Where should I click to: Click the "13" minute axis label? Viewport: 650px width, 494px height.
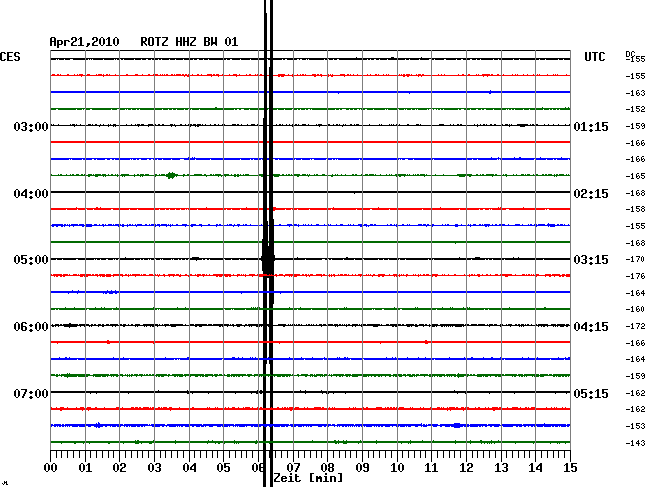pos(501,468)
